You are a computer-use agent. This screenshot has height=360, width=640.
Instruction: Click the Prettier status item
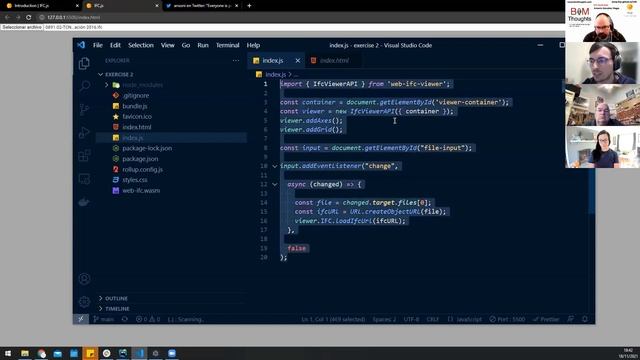tap(546, 319)
